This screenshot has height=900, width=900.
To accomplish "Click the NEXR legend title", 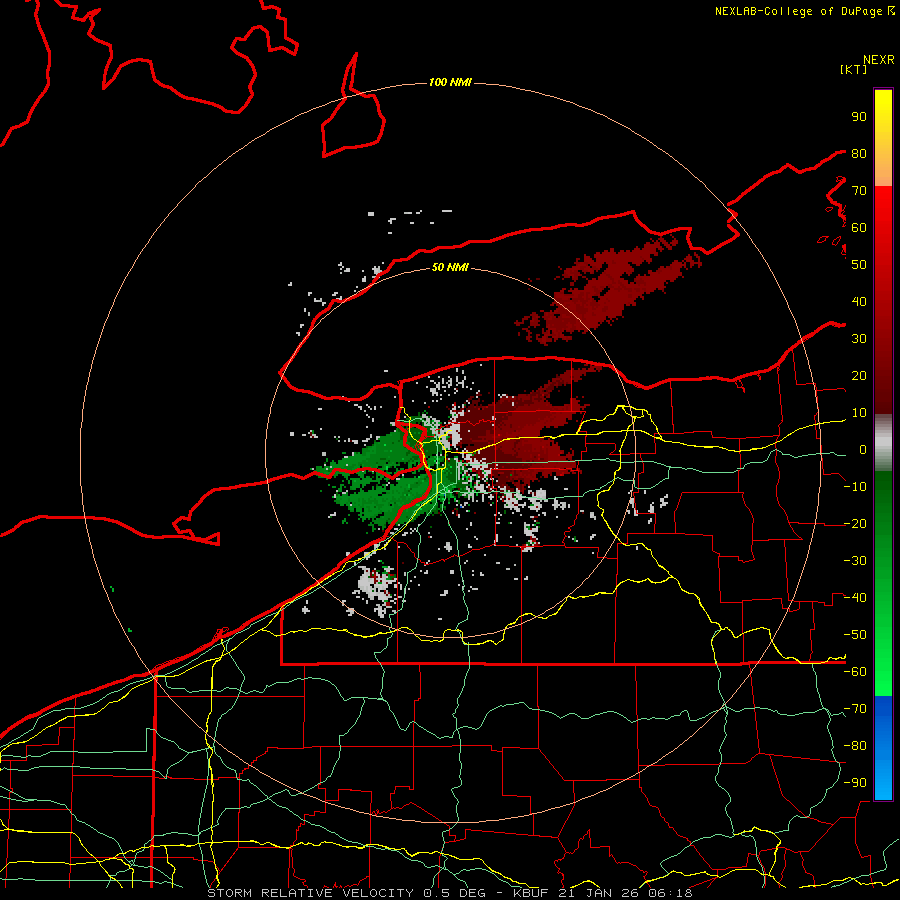I will tap(879, 60).
